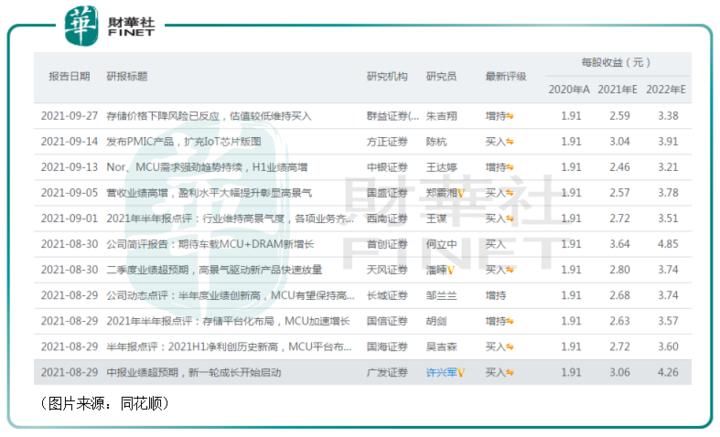This screenshot has height=437, width=720.
Task: Click 2021E value 2.46
Action: click(x=619, y=167)
